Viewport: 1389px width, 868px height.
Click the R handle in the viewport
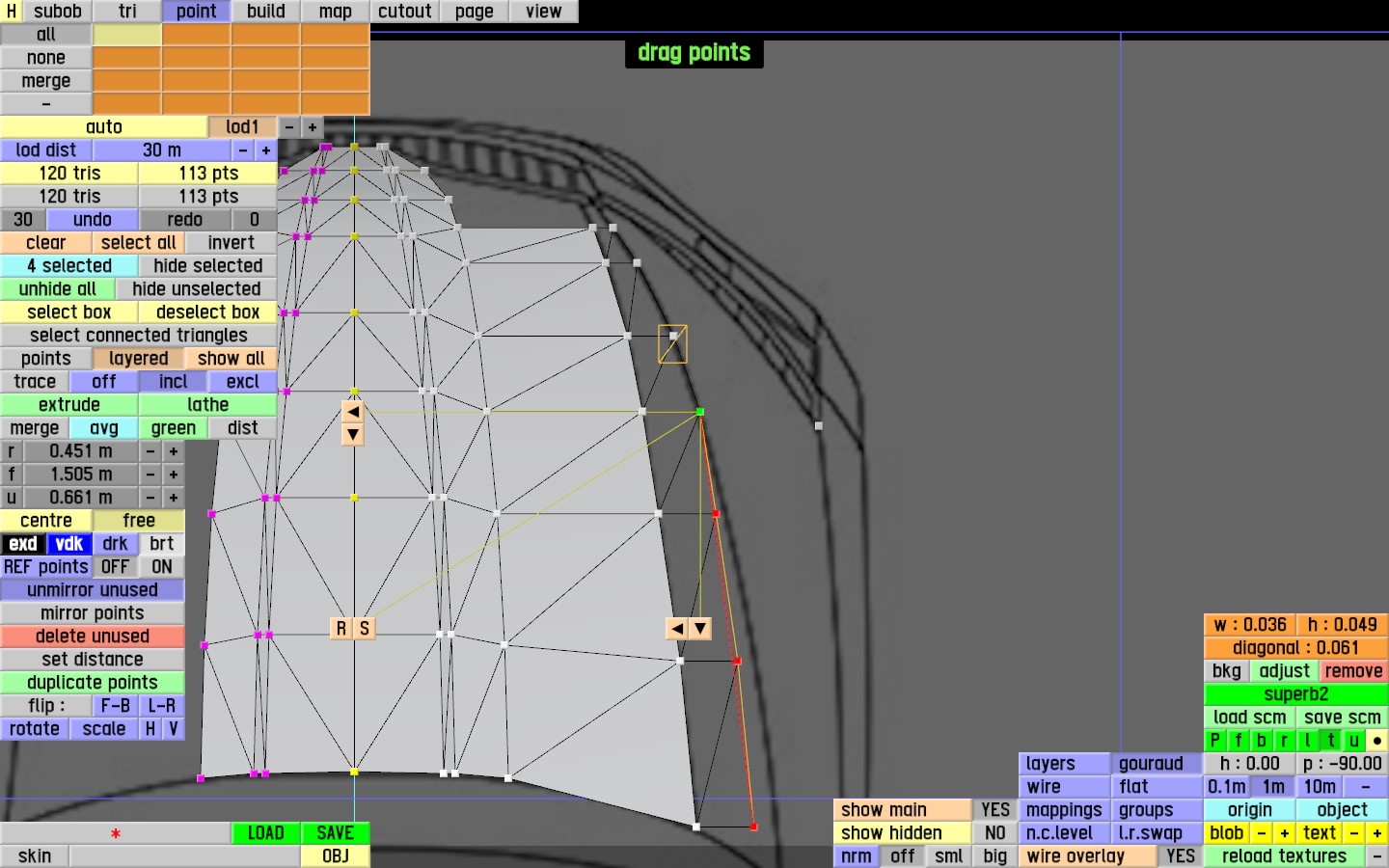pos(341,629)
